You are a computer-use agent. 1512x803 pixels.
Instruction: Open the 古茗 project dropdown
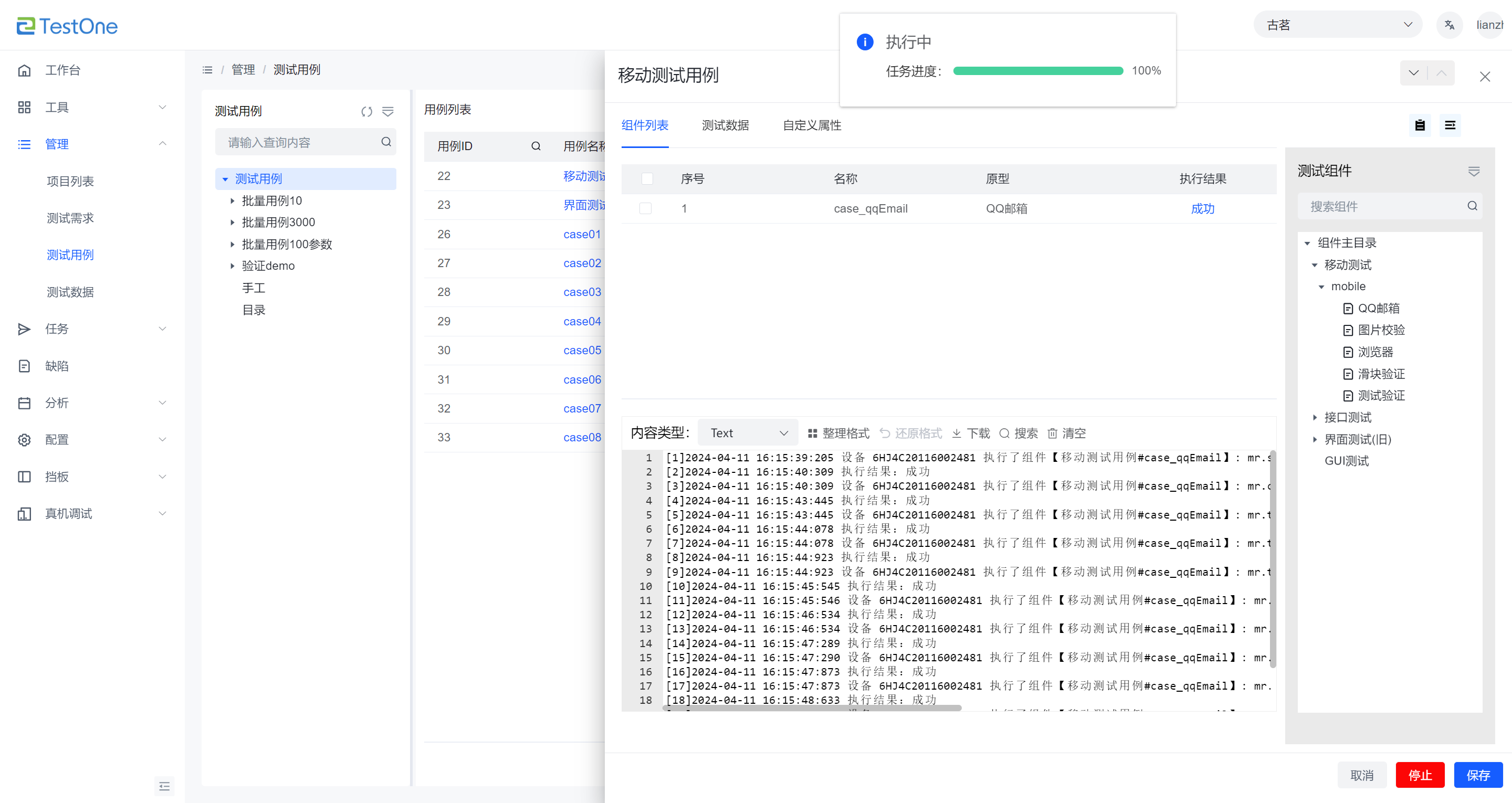[x=1338, y=25]
